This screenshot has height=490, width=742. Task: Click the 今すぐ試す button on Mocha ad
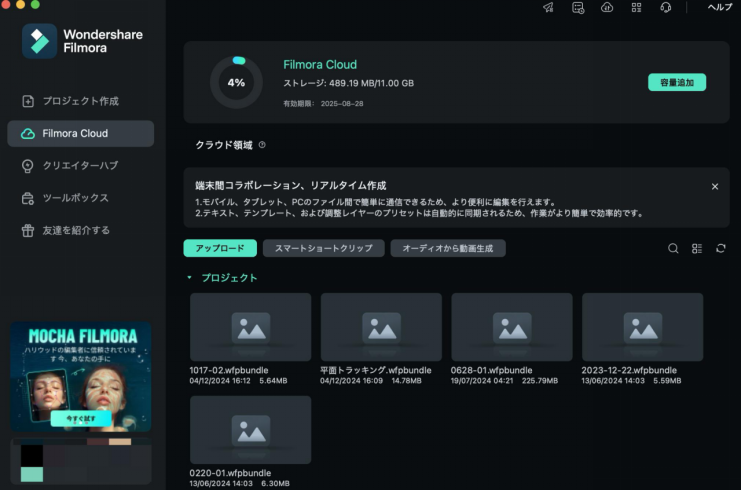81,419
